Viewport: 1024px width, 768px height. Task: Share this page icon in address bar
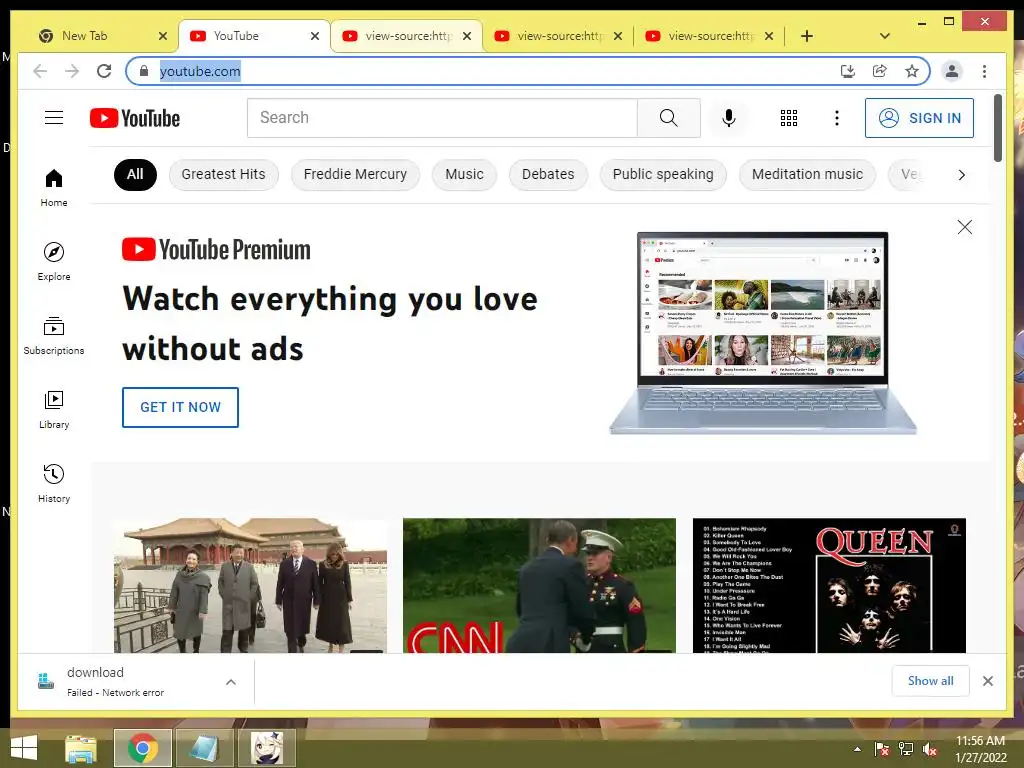tap(880, 71)
